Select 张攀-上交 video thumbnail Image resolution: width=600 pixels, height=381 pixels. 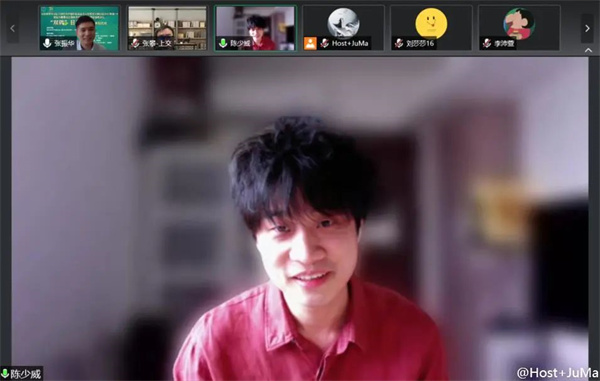click(167, 28)
